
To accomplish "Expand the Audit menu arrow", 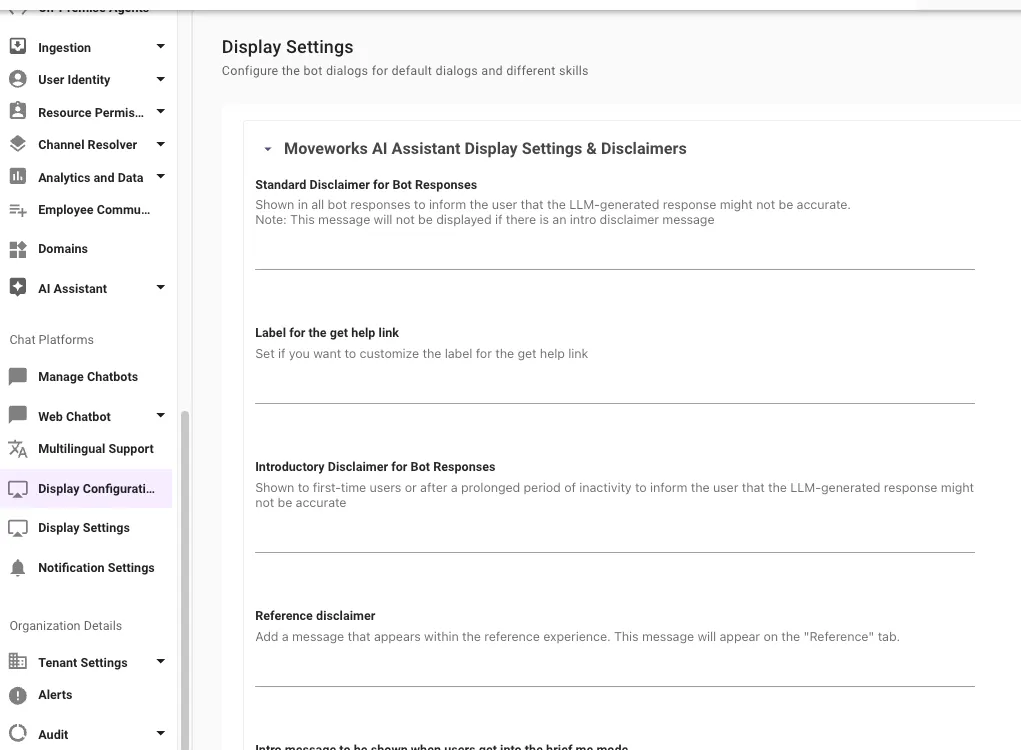I will [x=161, y=733].
